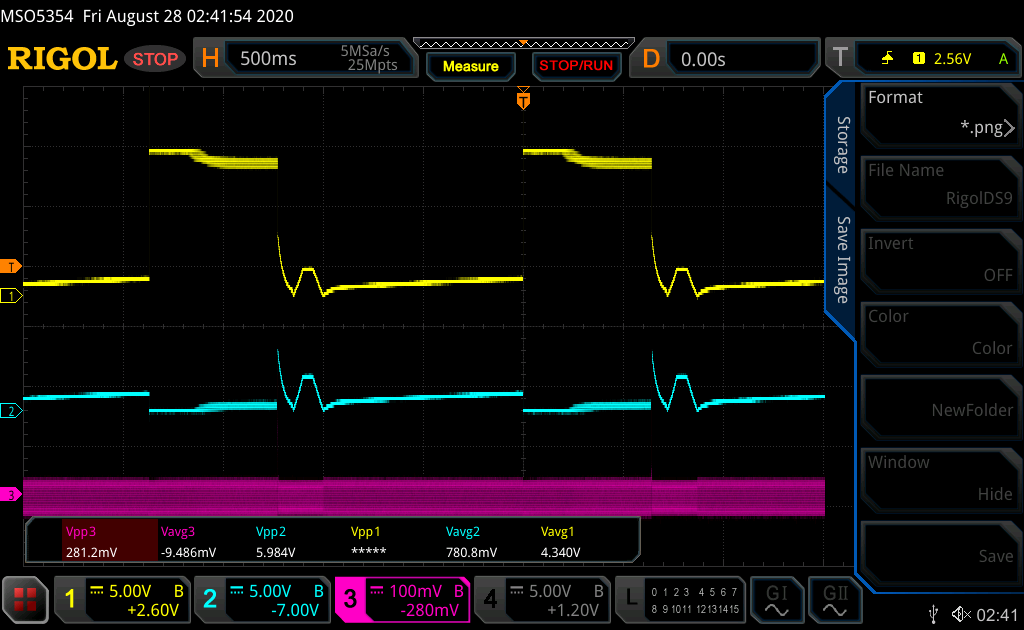Click the STOP/RUN button
The height and width of the screenshot is (630, 1024).
(576, 66)
